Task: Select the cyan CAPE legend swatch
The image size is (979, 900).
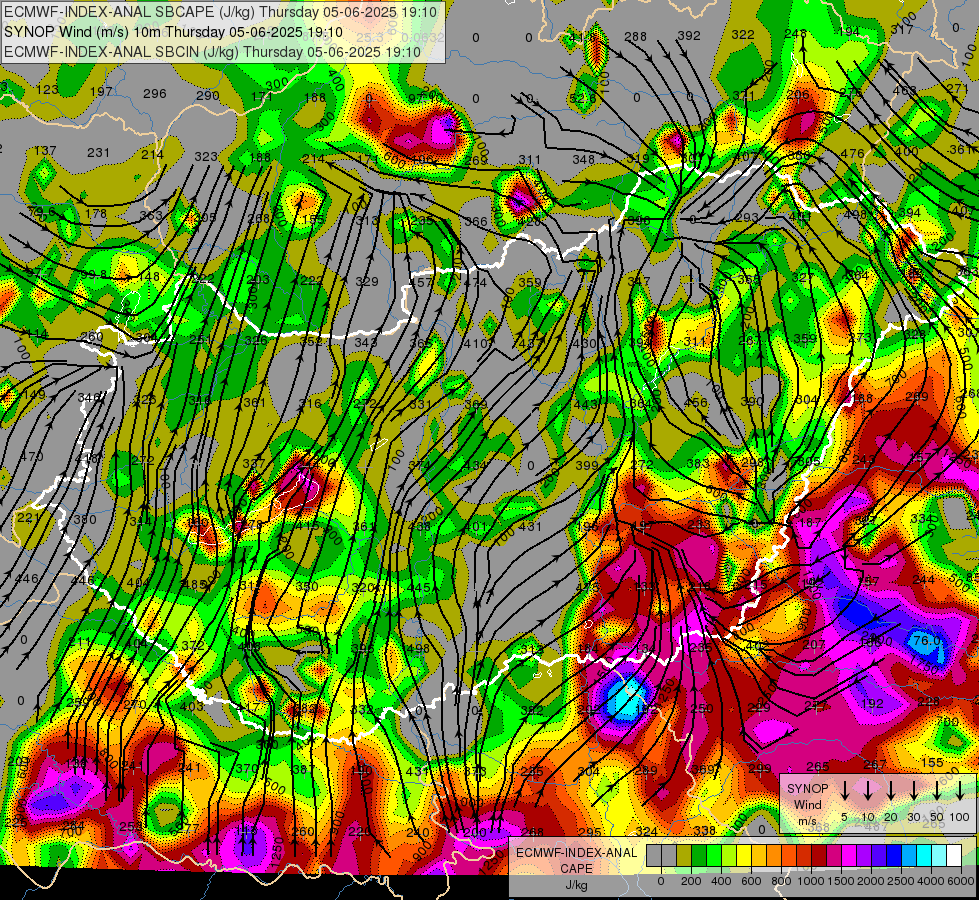Action: tap(923, 856)
